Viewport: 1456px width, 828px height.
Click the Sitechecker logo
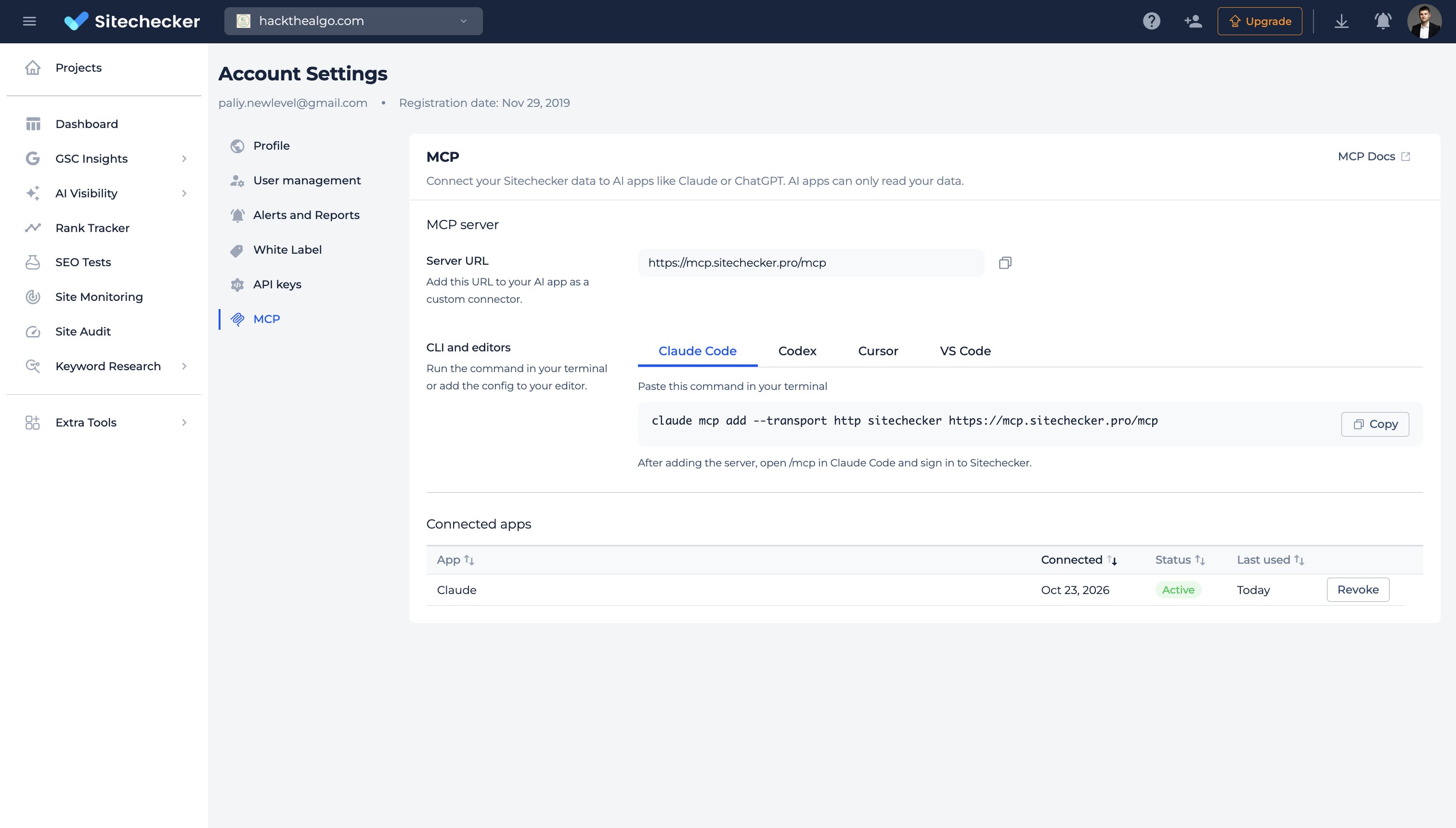click(x=132, y=21)
